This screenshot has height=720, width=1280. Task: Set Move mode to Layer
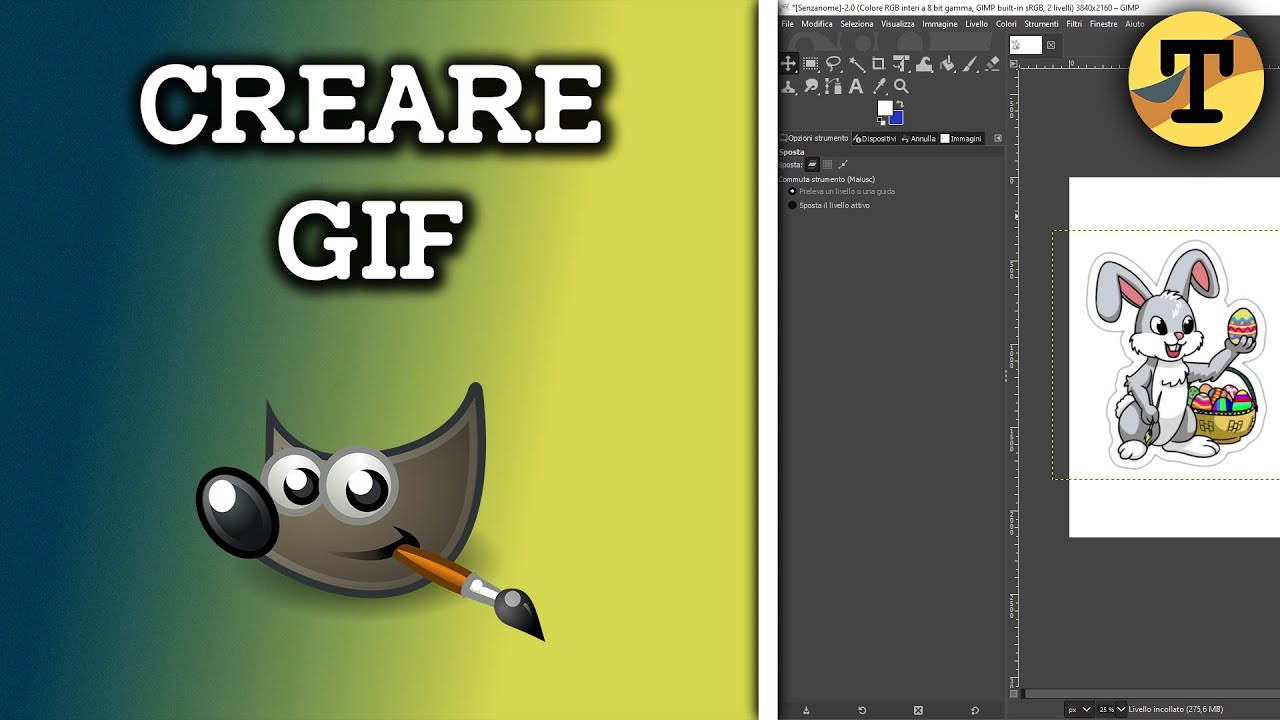812,164
